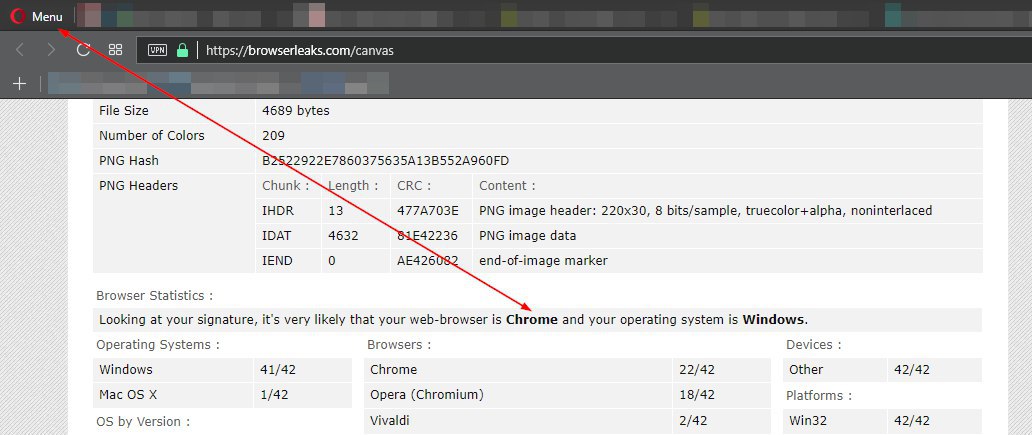1032x435 pixels.
Task: Open Speed Dial grid icon
Action: click(x=116, y=50)
